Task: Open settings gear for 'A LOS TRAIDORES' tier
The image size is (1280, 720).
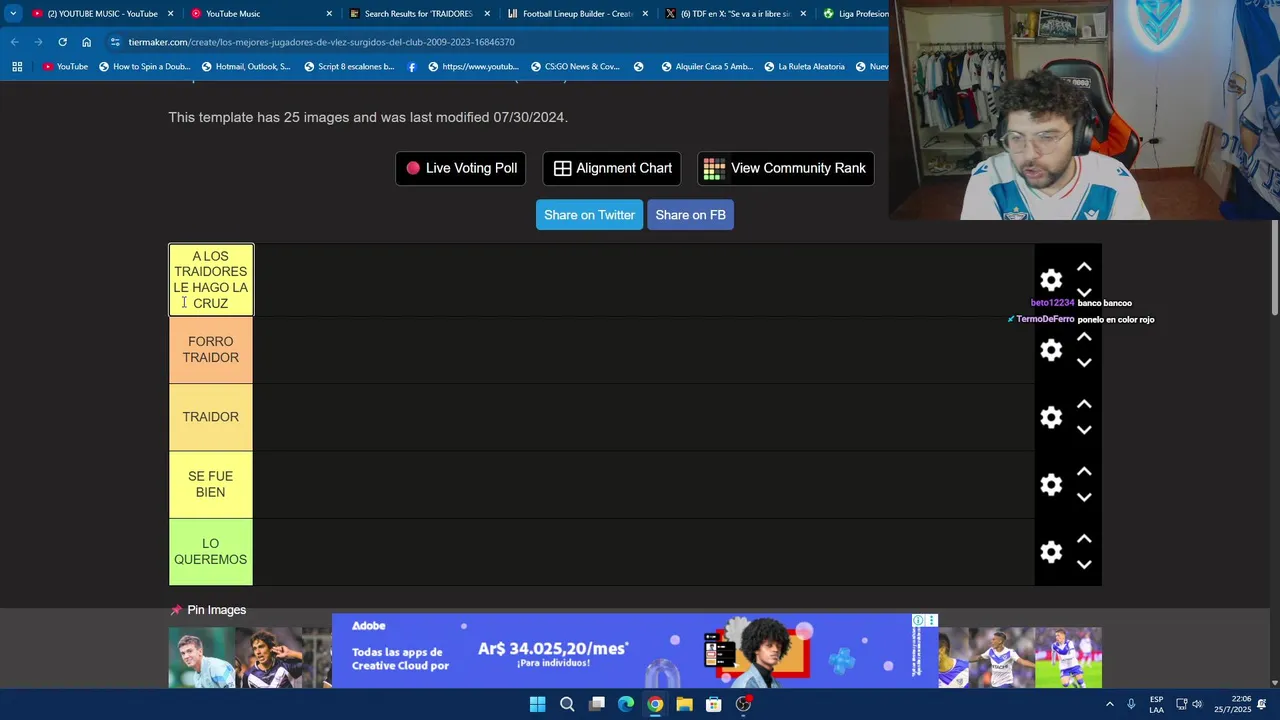Action: (1051, 280)
